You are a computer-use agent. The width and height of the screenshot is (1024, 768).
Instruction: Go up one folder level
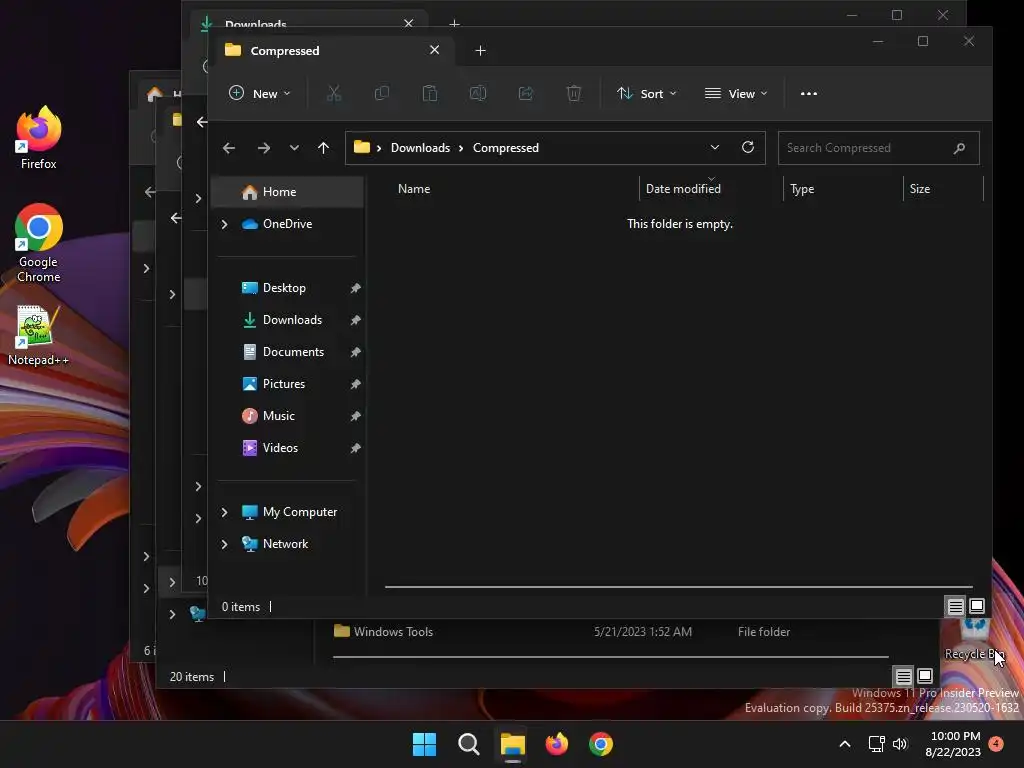pos(323,148)
